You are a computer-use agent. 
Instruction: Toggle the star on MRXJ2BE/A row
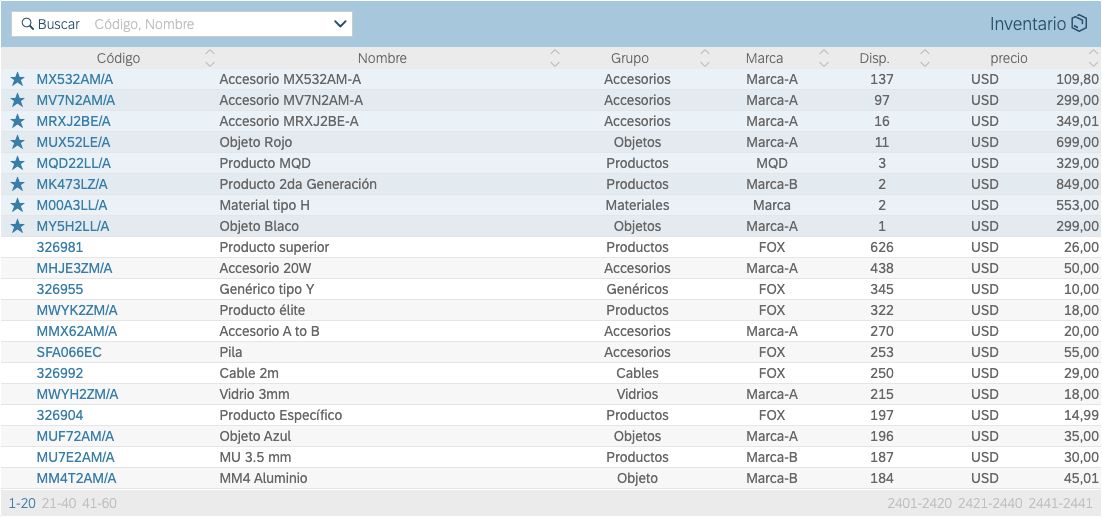point(17,121)
